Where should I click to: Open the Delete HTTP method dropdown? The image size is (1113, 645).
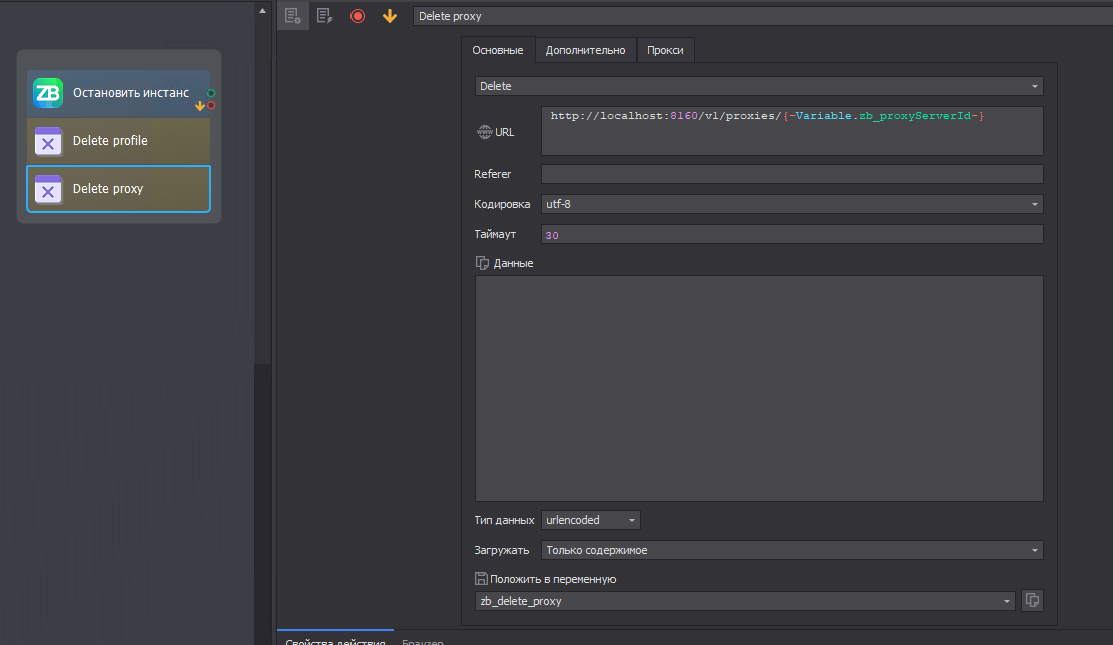coord(758,86)
